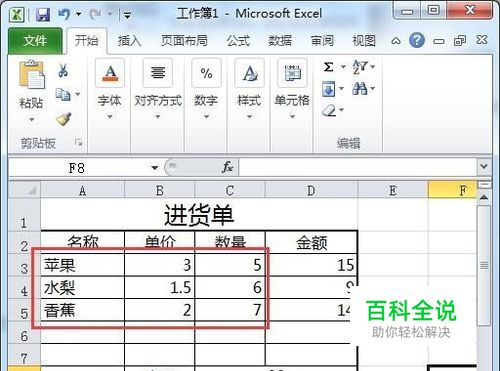Select row 6 header
Viewport: 500px width, 371px height.
coord(24,333)
